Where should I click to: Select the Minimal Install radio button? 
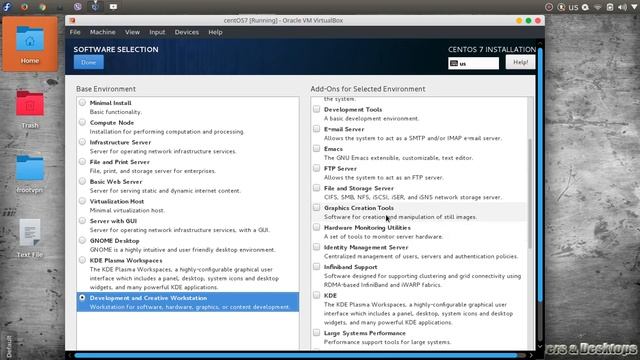tap(82, 102)
